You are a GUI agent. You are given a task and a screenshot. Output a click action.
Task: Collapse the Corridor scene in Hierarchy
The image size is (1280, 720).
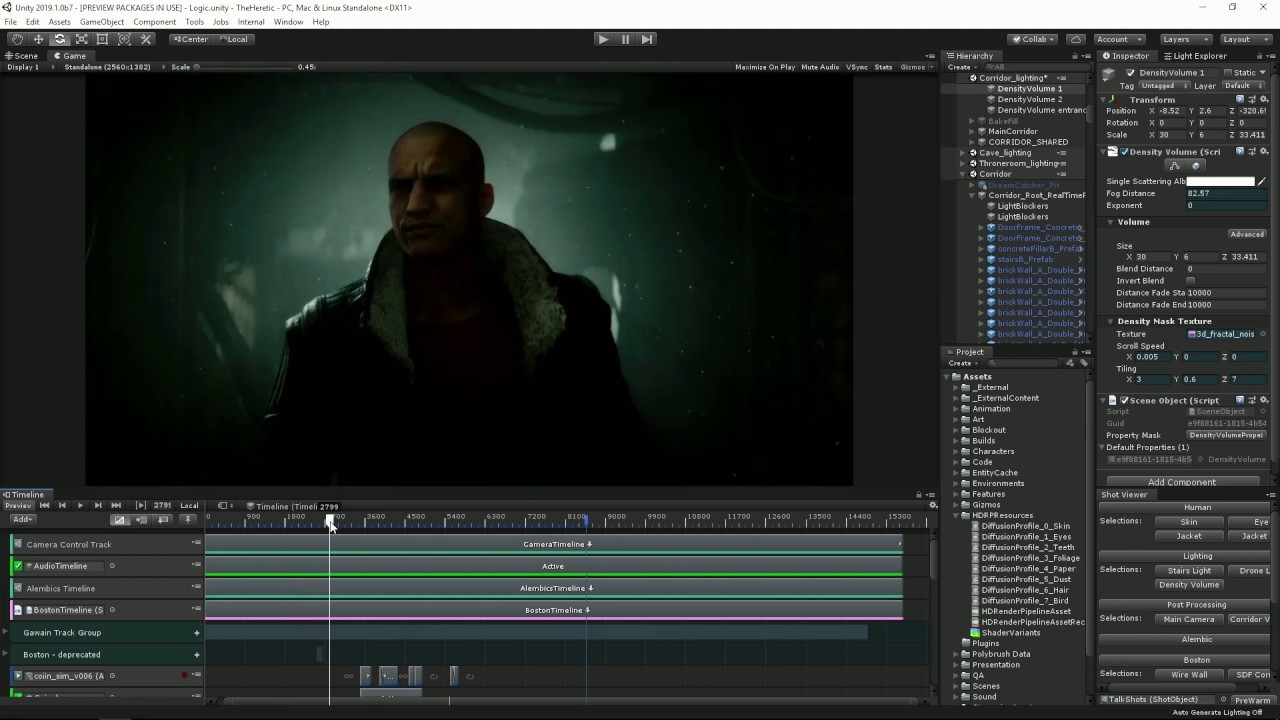point(962,174)
